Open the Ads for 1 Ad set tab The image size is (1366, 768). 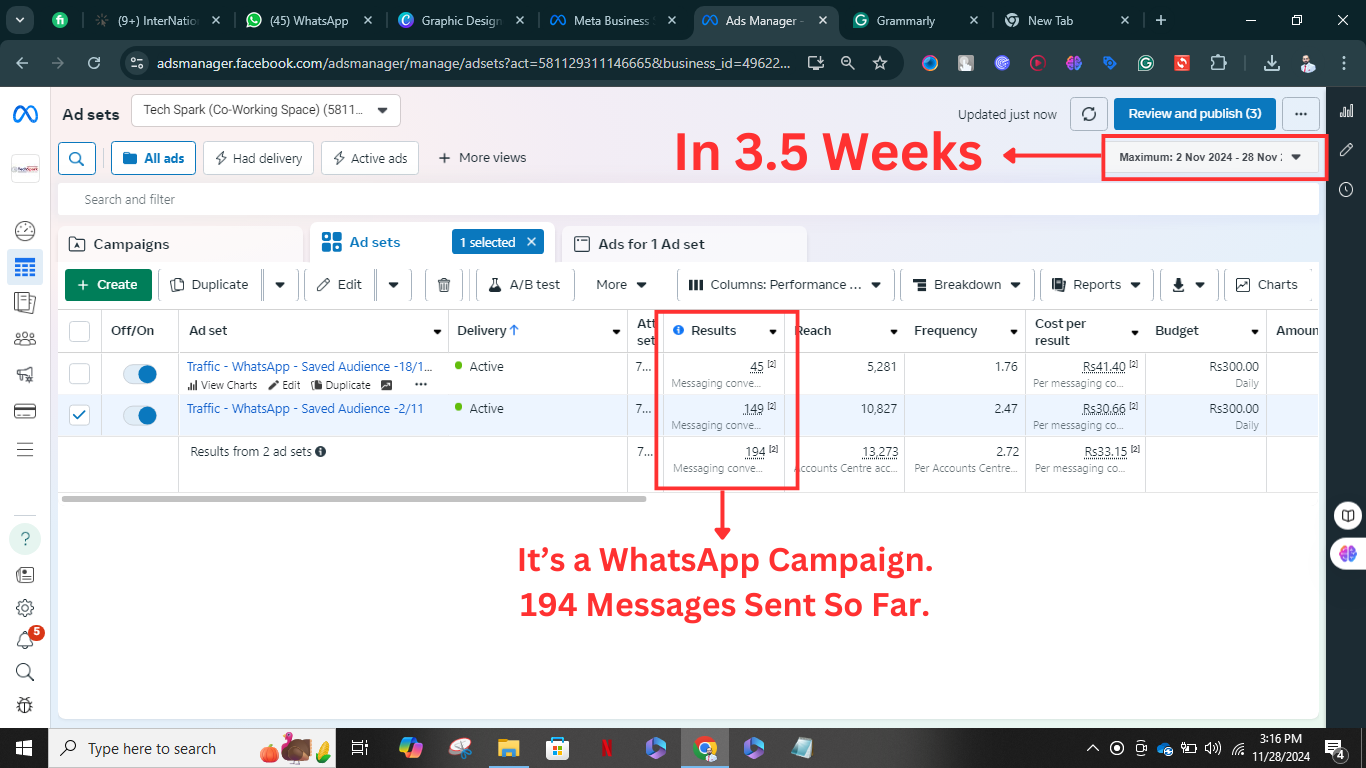coord(650,244)
